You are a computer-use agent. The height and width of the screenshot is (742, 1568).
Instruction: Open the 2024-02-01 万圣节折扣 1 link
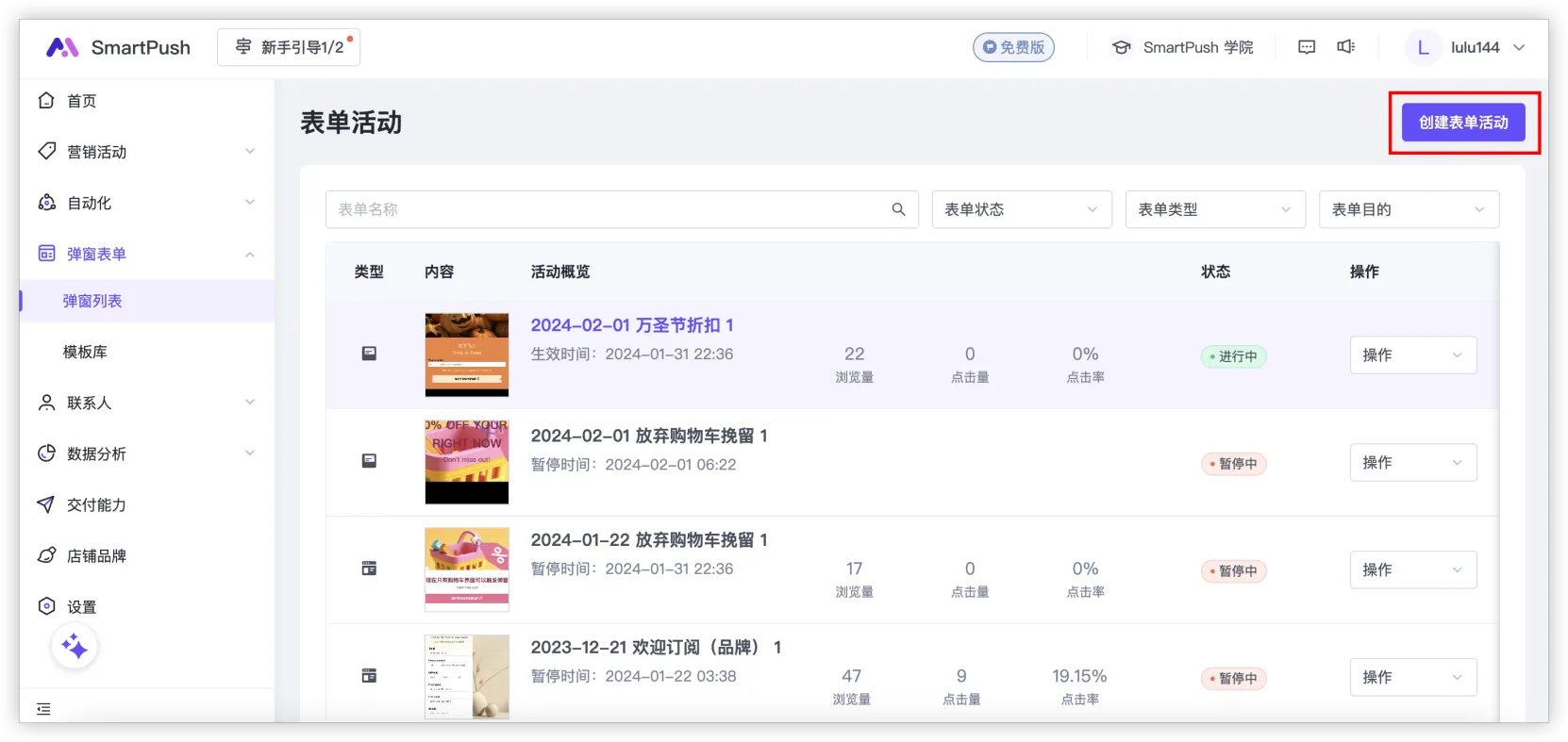click(631, 325)
